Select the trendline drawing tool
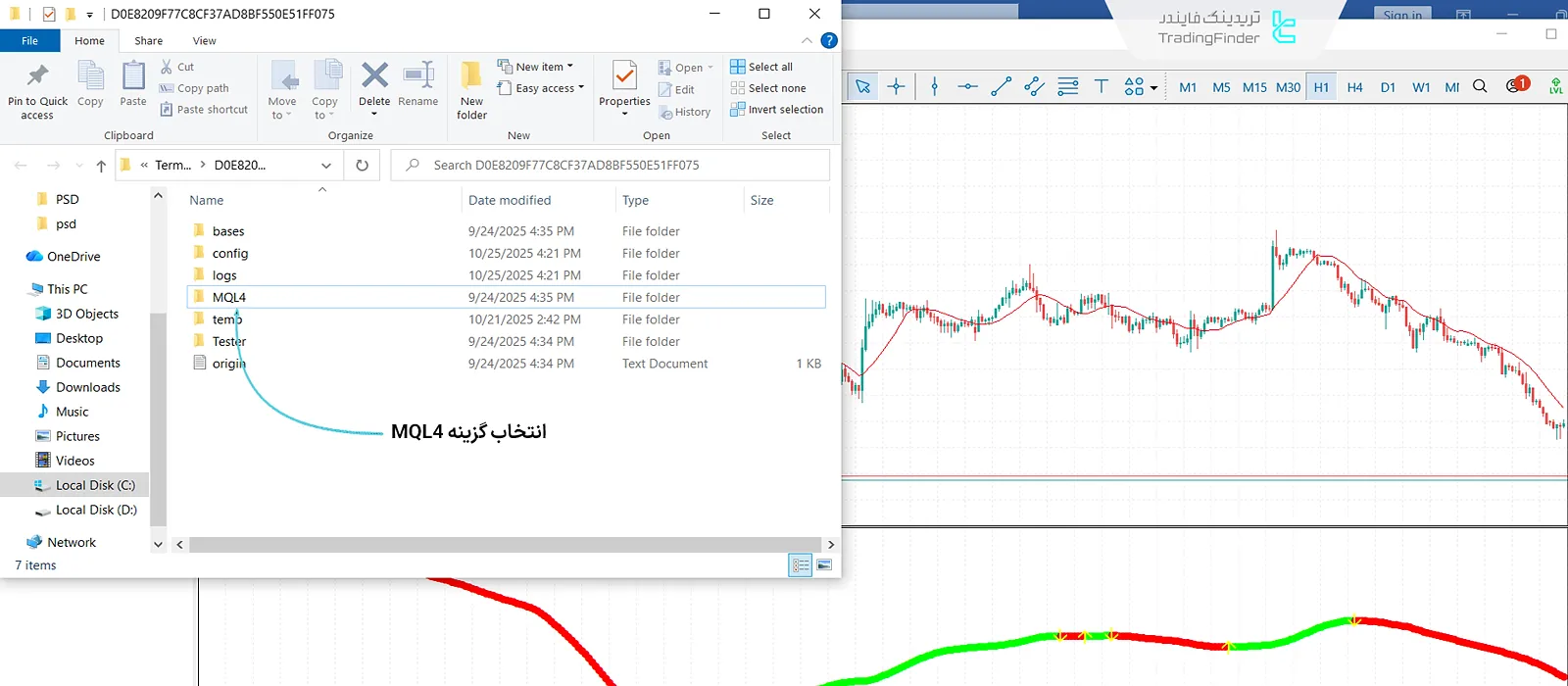Screen dimensions: 1568x686 click(x=1001, y=86)
